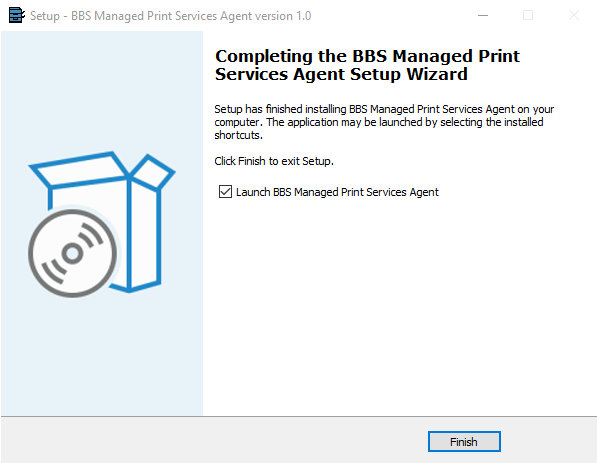The width and height of the screenshot is (597, 463).
Task: Click the installer box and disc graphic
Action: click(x=102, y=224)
